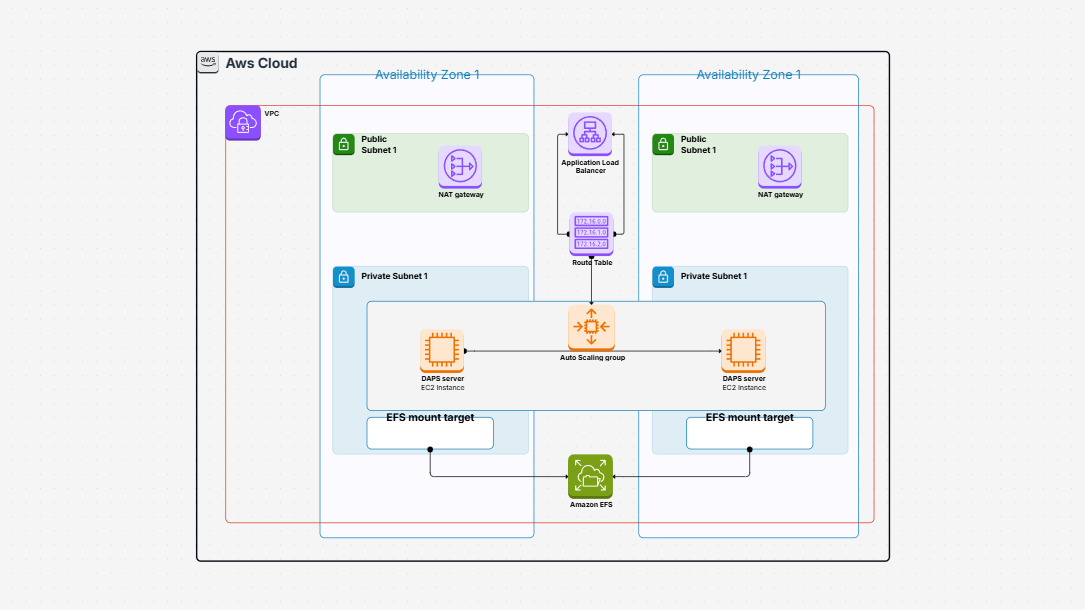Screen dimensions: 1085x610
Task: Select the Application Load Balancer icon
Action: 590,134
